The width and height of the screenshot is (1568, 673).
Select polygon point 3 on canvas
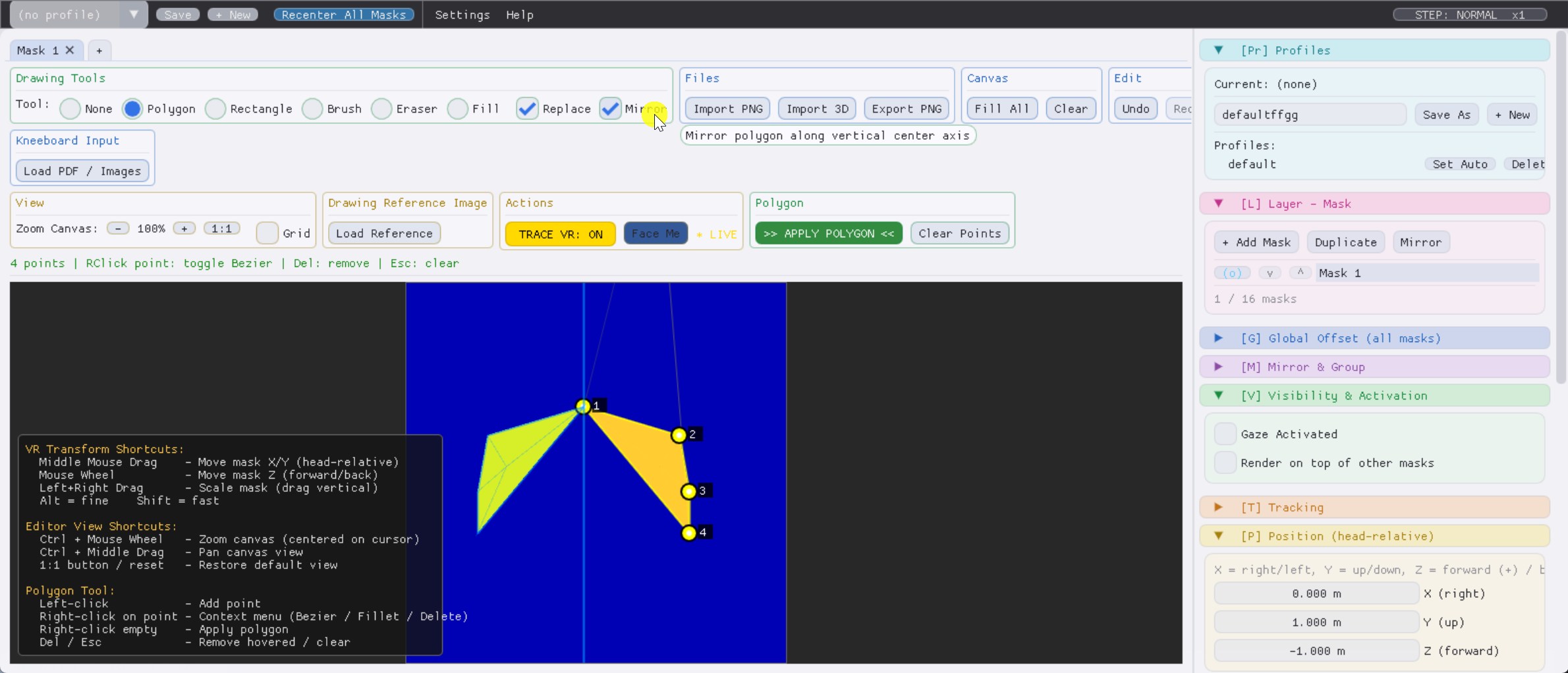688,491
